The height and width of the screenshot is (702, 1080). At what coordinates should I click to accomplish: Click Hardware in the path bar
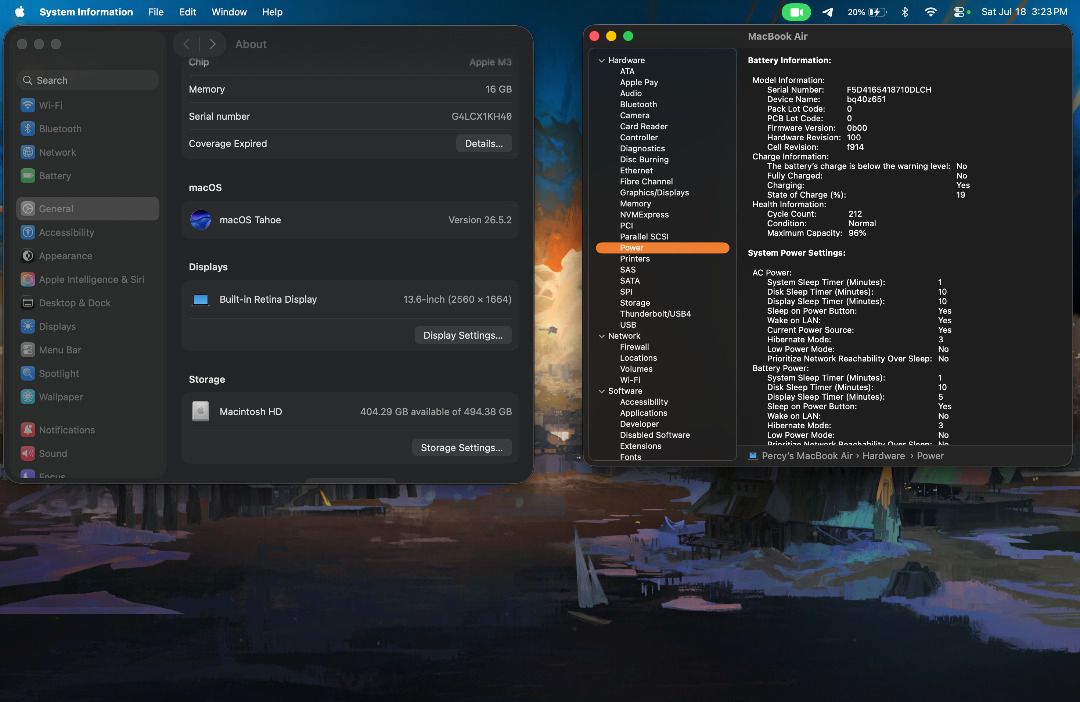click(x=883, y=456)
